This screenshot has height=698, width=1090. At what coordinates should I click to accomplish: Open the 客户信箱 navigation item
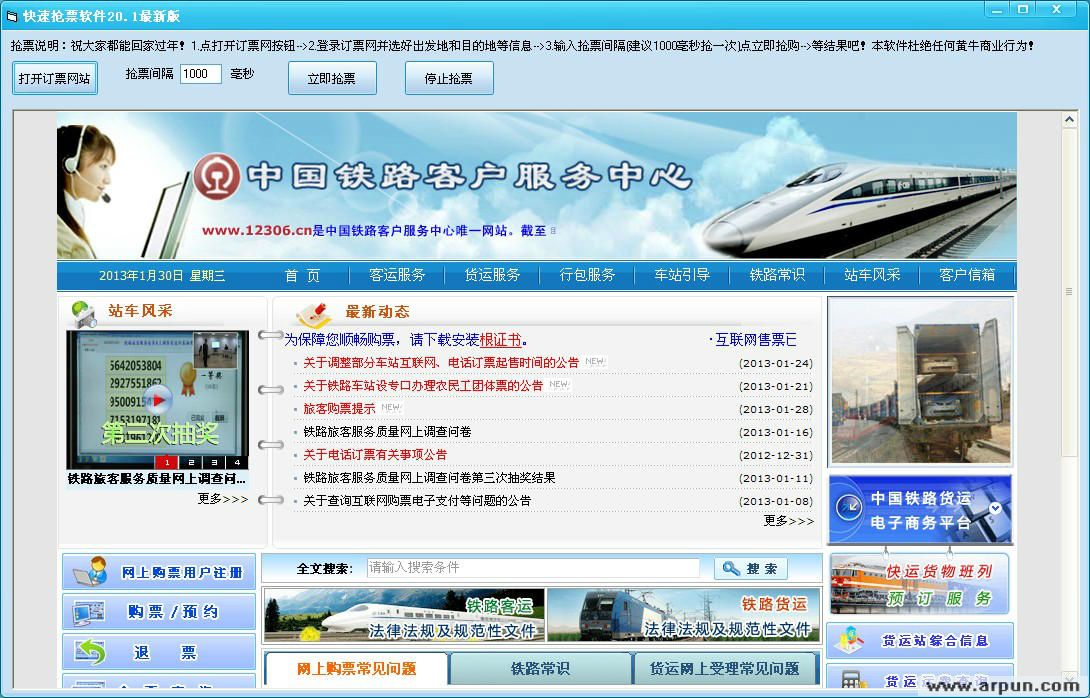click(967, 275)
